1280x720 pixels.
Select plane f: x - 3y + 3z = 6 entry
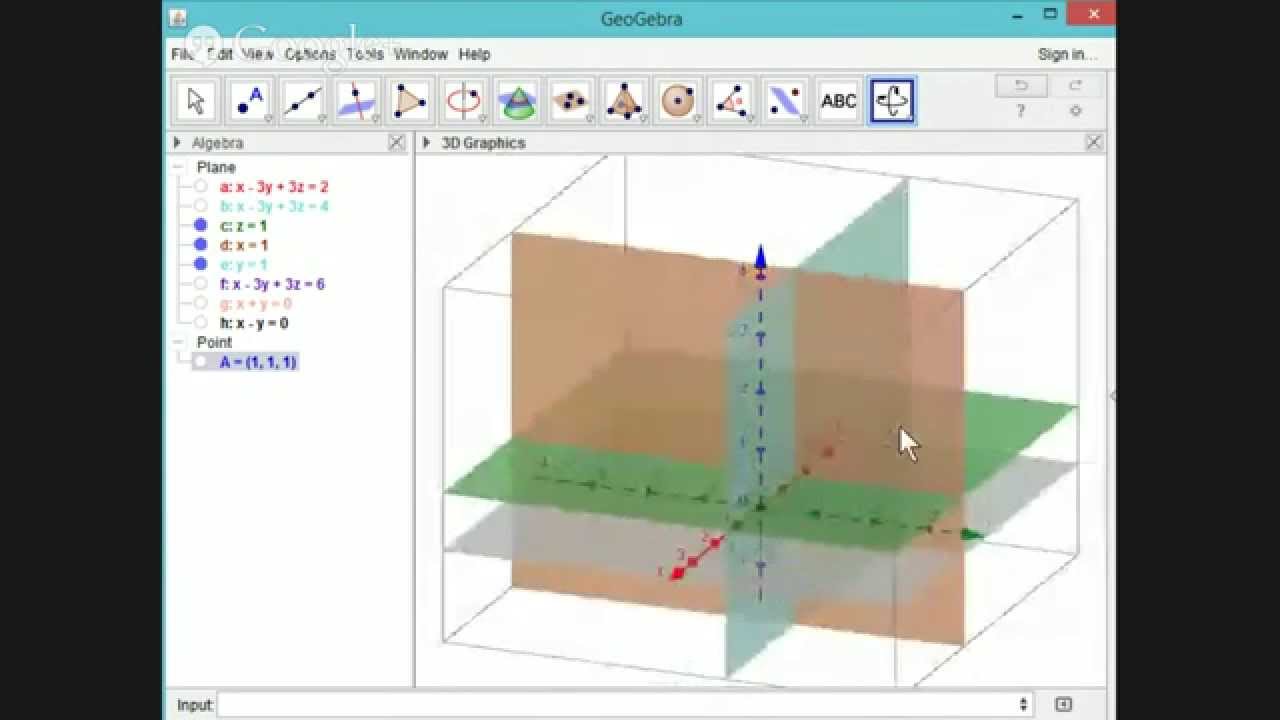[272, 284]
